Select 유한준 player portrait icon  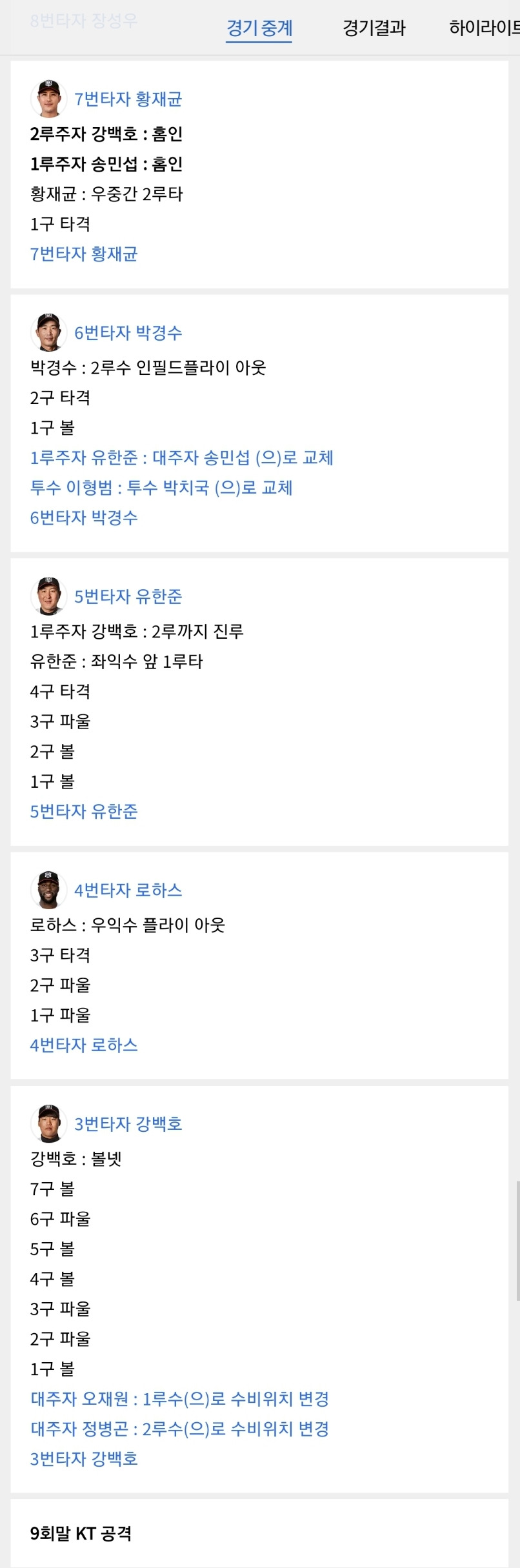pos(48,596)
